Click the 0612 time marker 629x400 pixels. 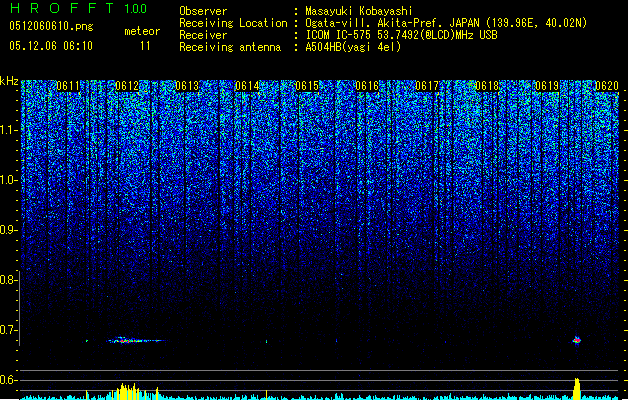pyautogui.click(x=127, y=86)
